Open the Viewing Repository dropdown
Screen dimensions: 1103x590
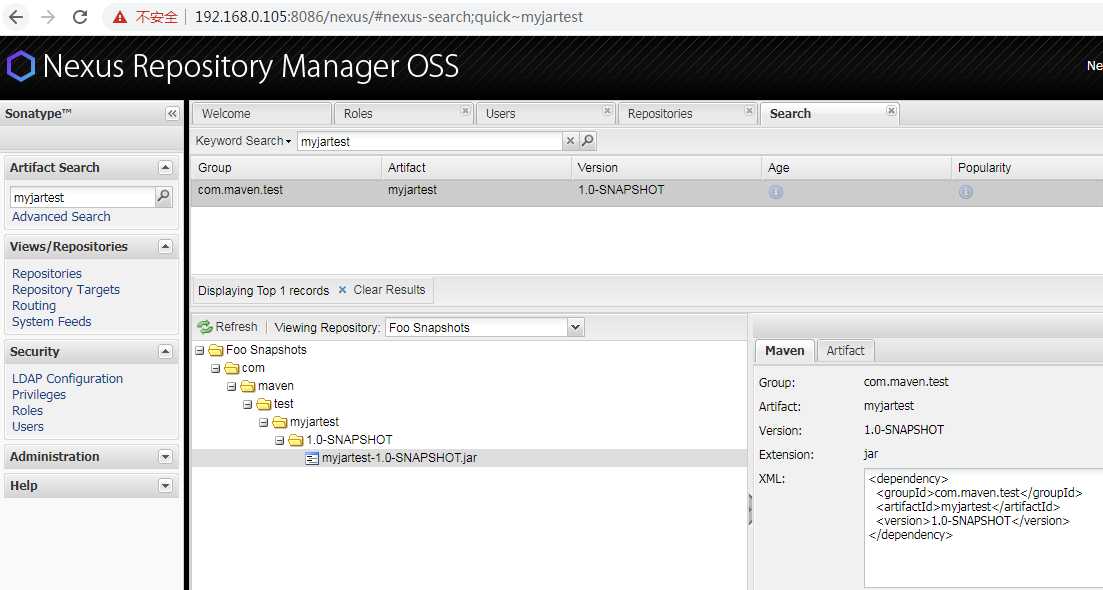click(x=575, y=328)
